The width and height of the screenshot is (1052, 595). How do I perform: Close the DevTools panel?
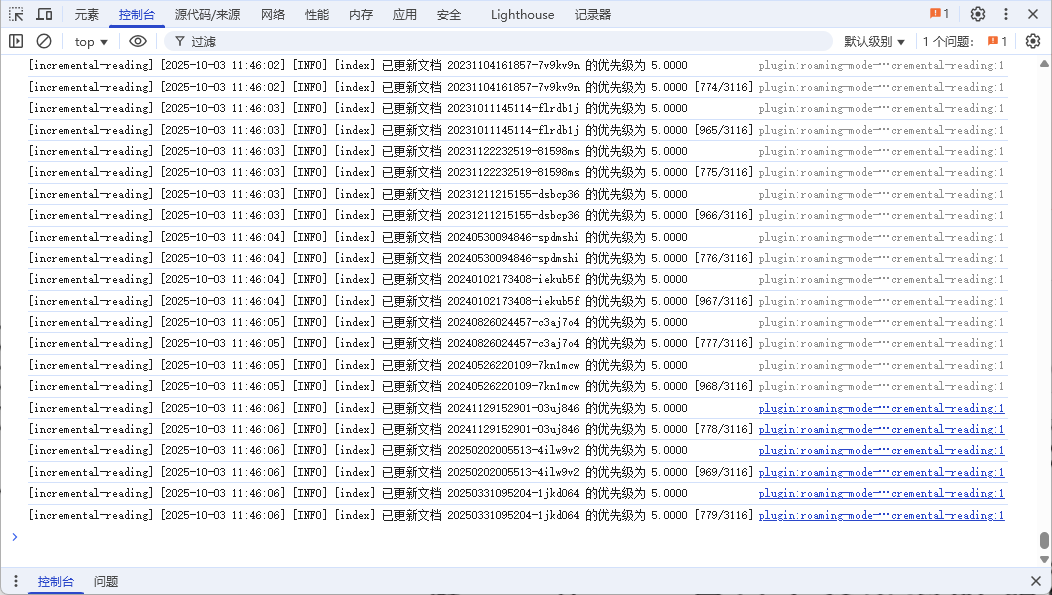click(1033, 14)
